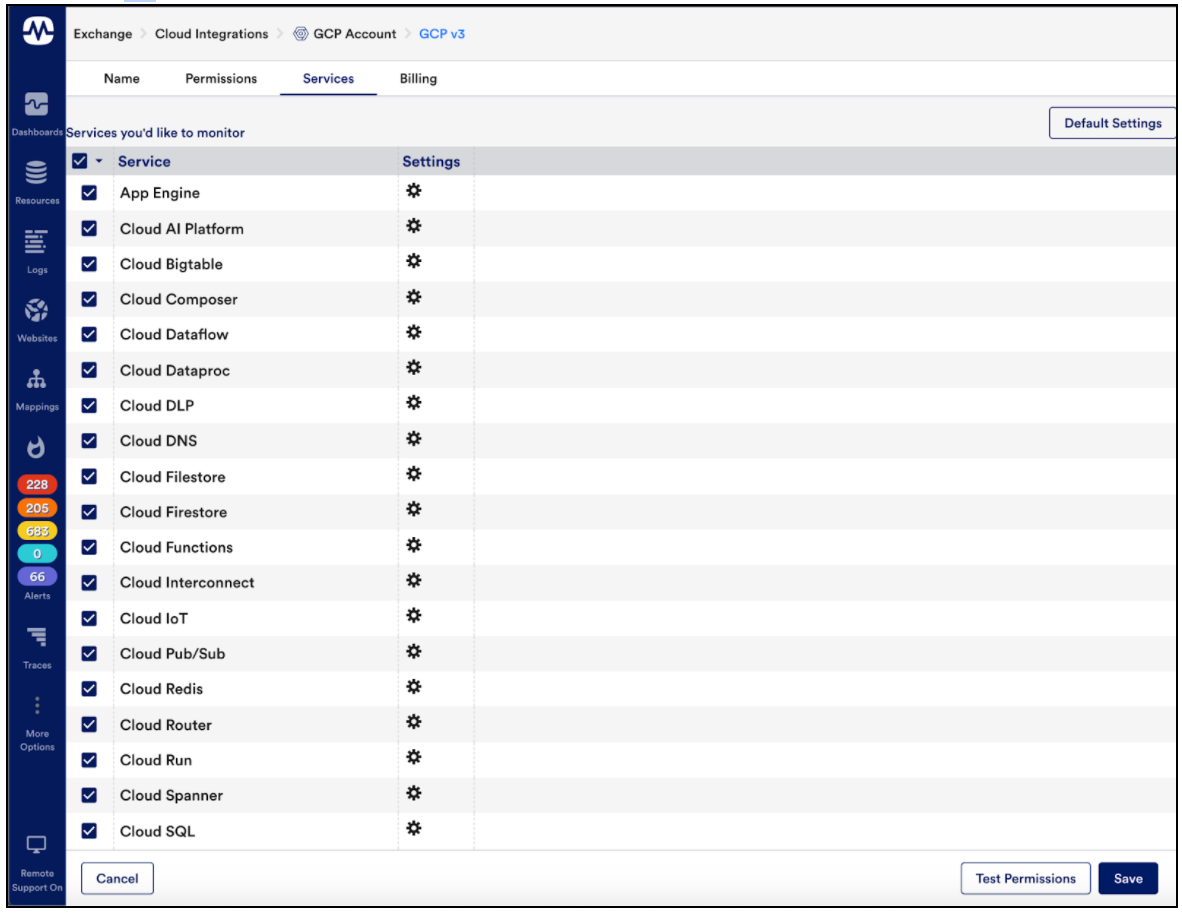Click the Test Permissions button
The height and width of the screenshot is (916, 1182).
pyautogui.click(x=1025, y=878)
